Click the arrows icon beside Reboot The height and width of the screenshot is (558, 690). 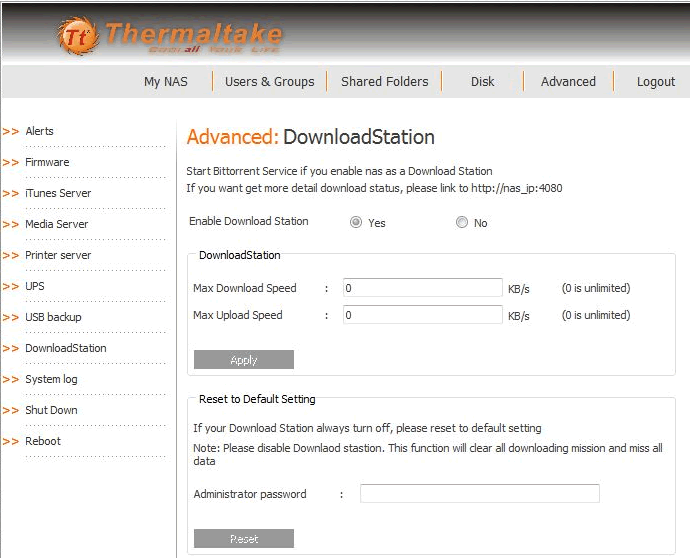pyautogui.click(x=11, y=442)
